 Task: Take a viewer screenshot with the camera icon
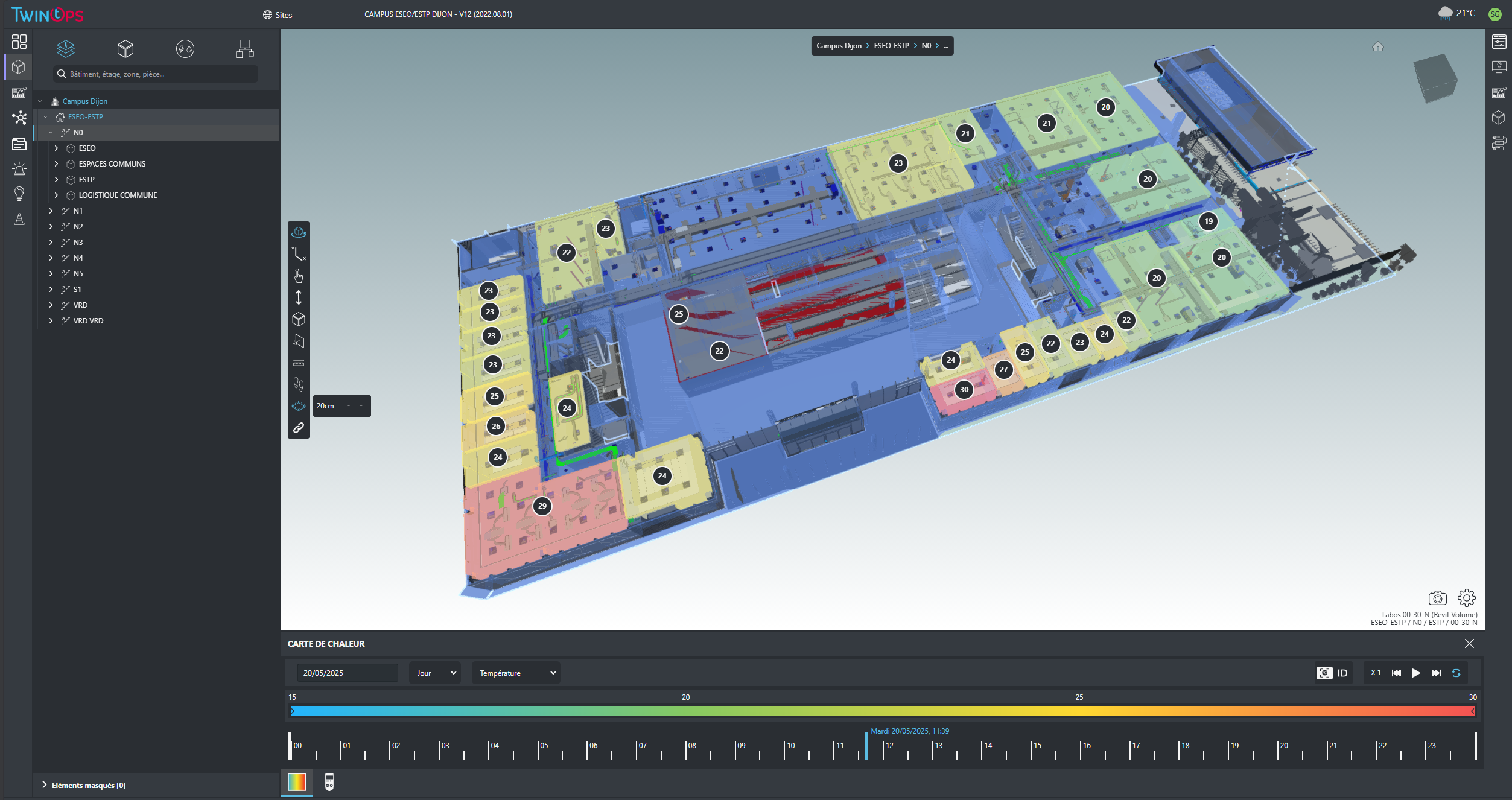1437,598
